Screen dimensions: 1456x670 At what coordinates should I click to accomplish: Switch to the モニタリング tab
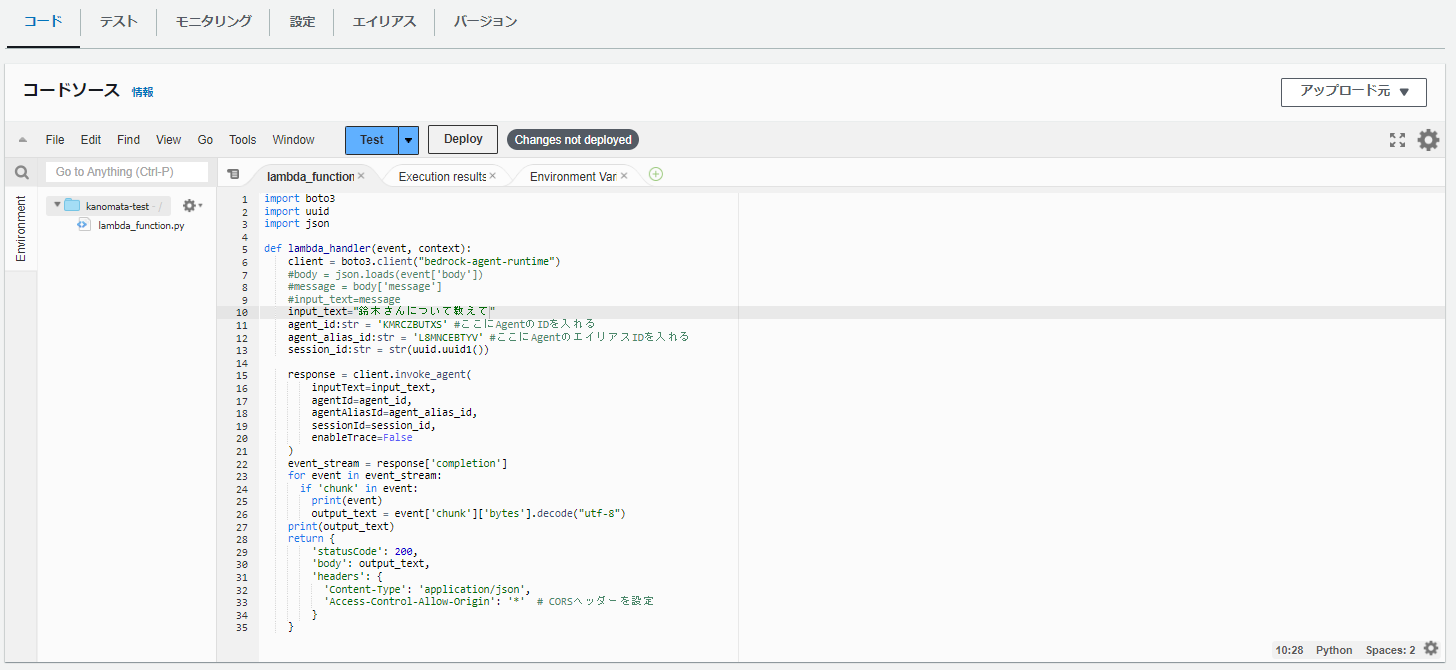click(x=213, y=21)
